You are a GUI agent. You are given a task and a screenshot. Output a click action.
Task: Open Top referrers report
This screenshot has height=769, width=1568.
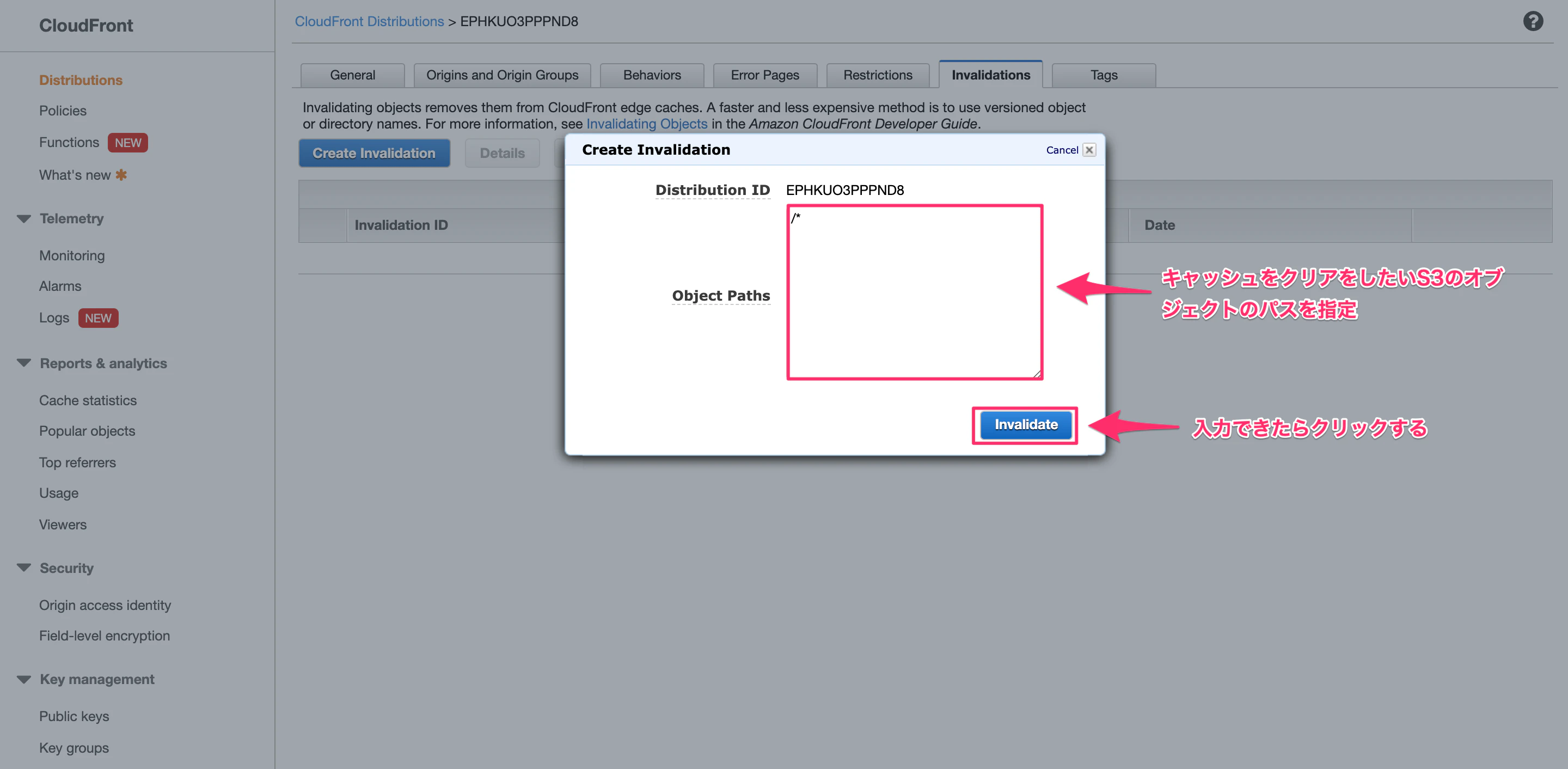coord(77,462)
